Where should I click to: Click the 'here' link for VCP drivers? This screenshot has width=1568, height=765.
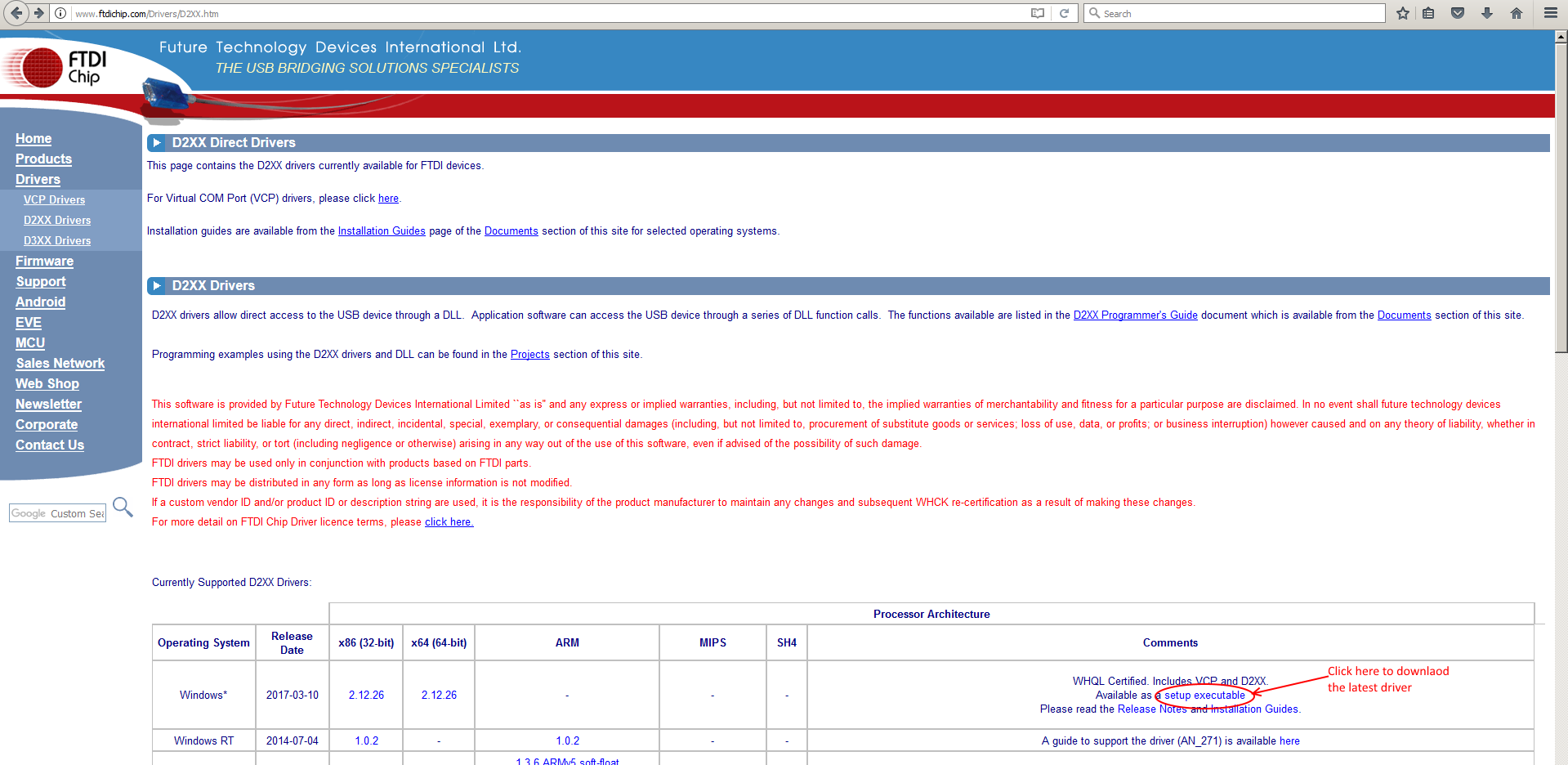[388, 199]
